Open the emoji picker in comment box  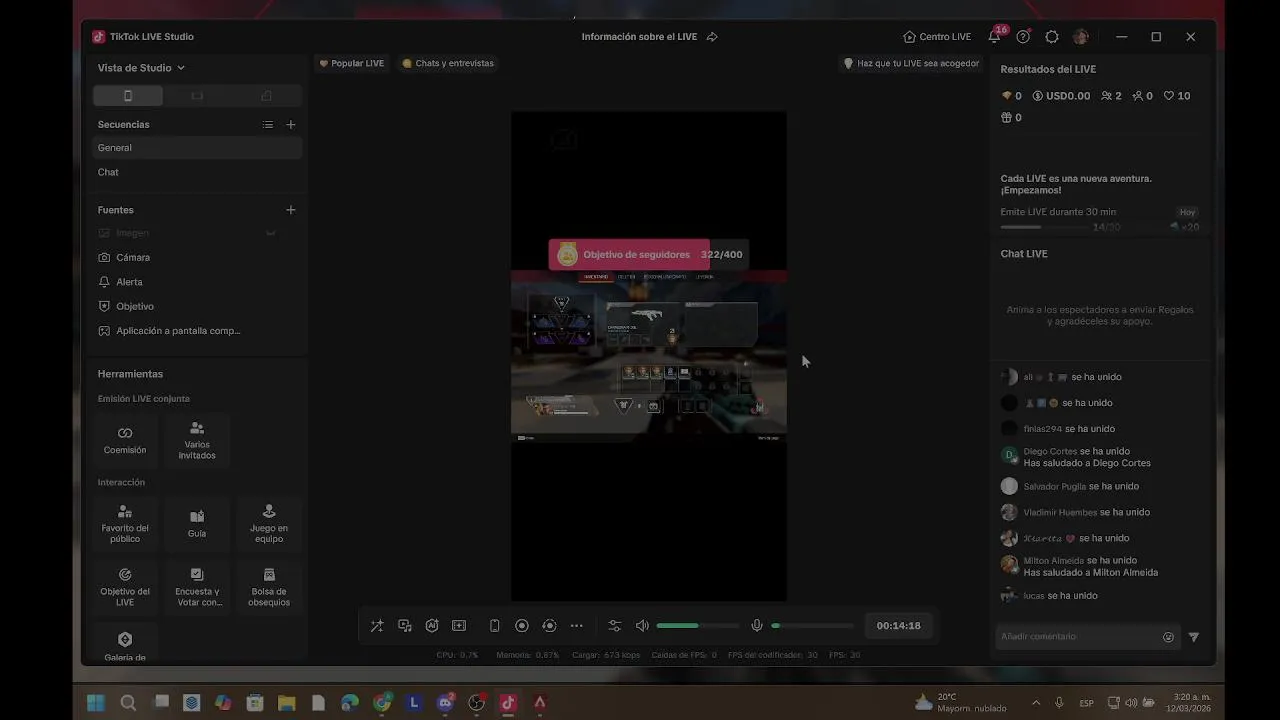(x=1168, y=637)
